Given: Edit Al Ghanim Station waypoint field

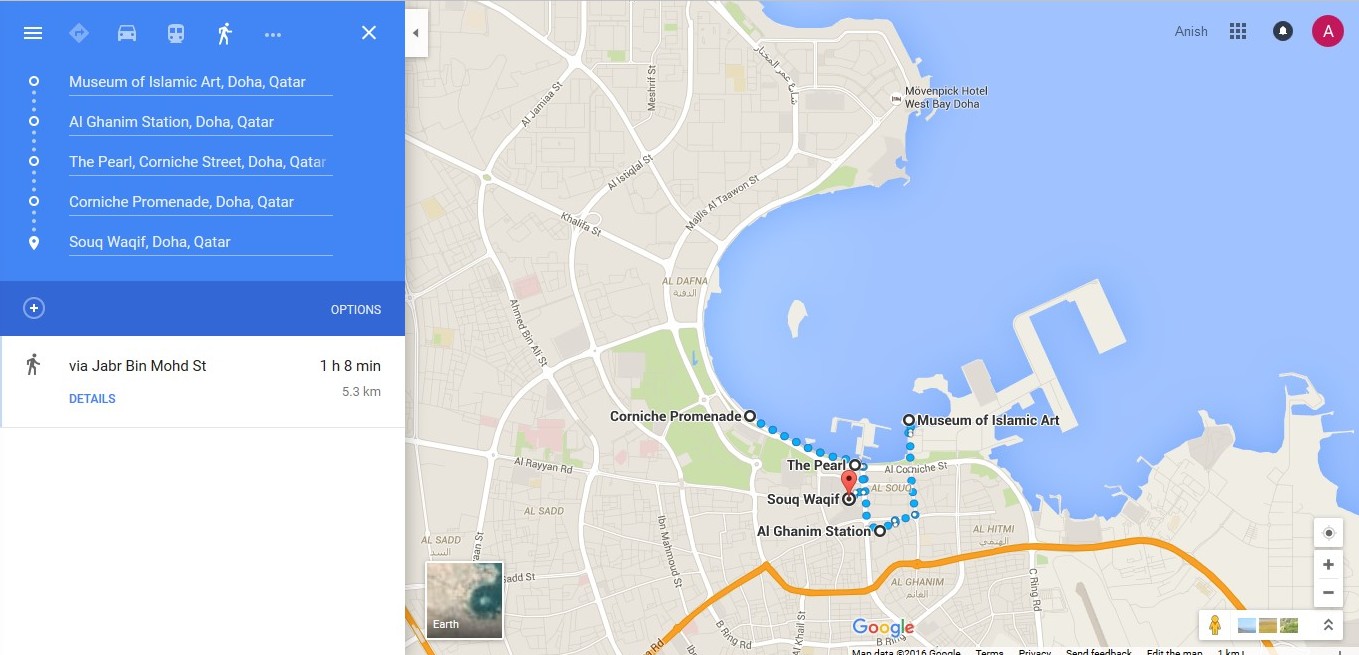Looking at the screenshot, I should click(x=200, y=122).
